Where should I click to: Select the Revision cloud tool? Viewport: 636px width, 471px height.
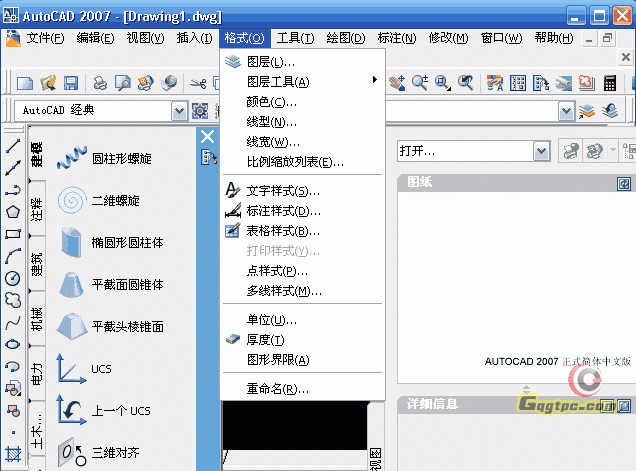(x=13, y=300)
